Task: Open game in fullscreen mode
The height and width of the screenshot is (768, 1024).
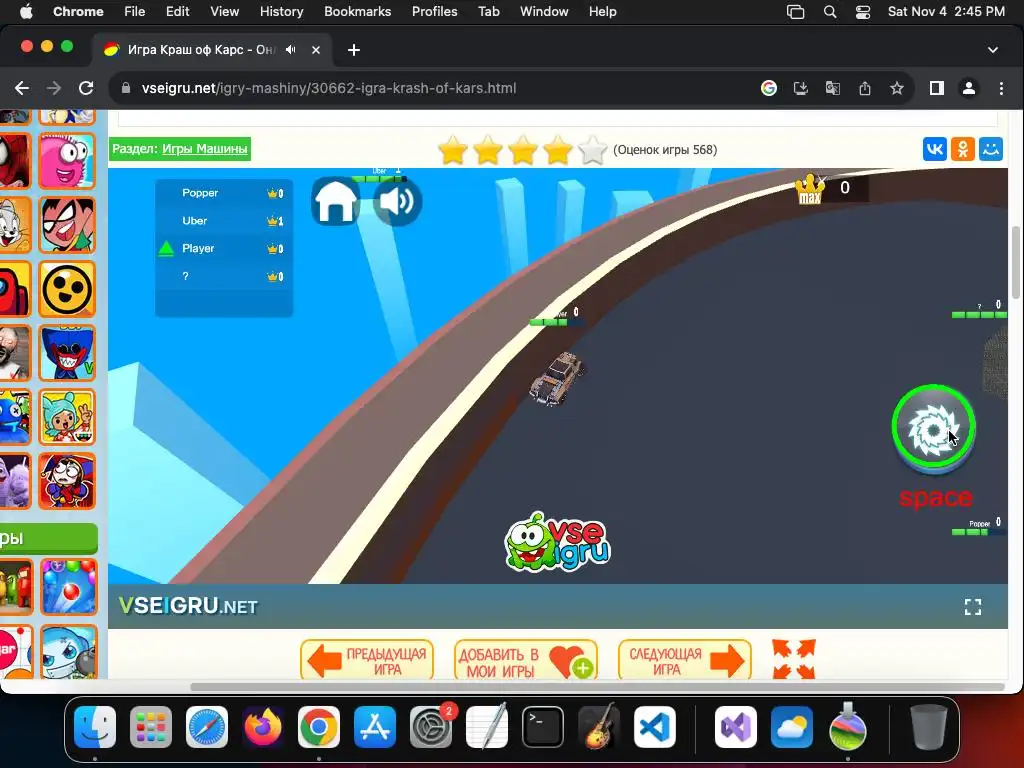Action: [x=972, y=607]
